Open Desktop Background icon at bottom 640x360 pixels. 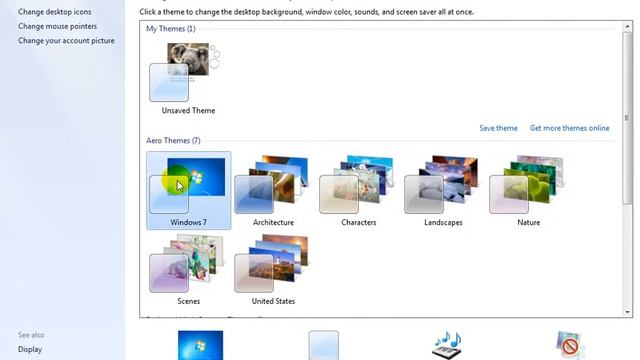(200, 345)
